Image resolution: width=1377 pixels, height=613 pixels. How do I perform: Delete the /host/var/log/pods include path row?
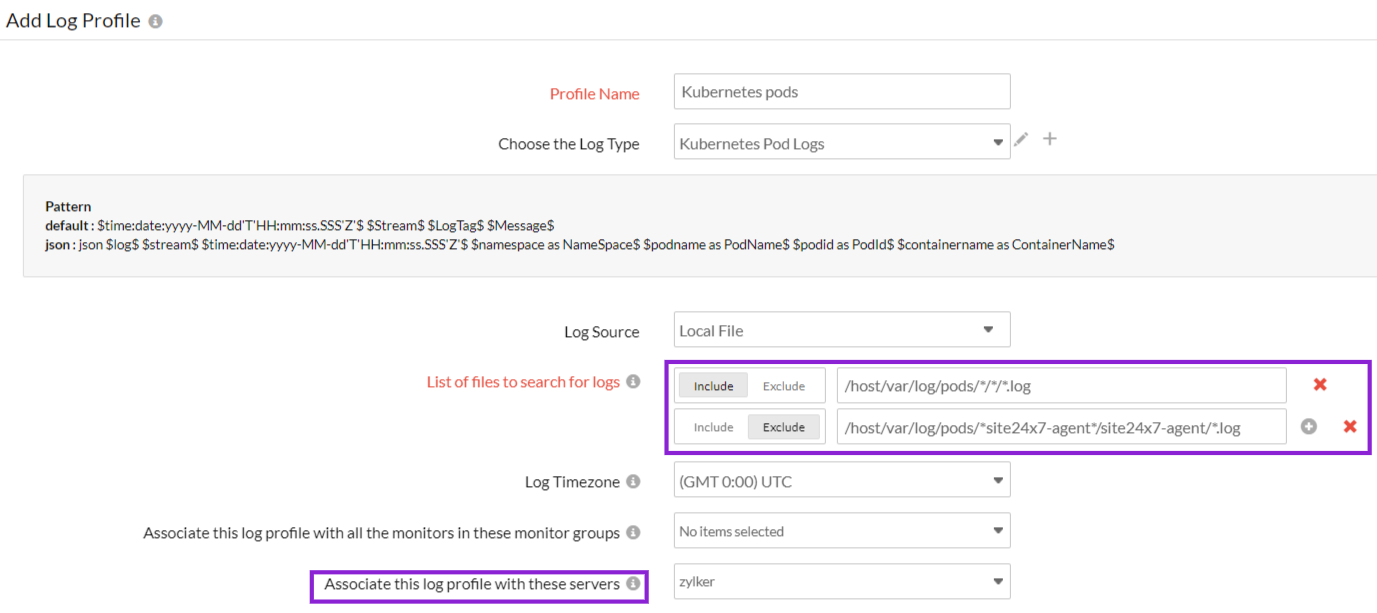(1319, 384)
